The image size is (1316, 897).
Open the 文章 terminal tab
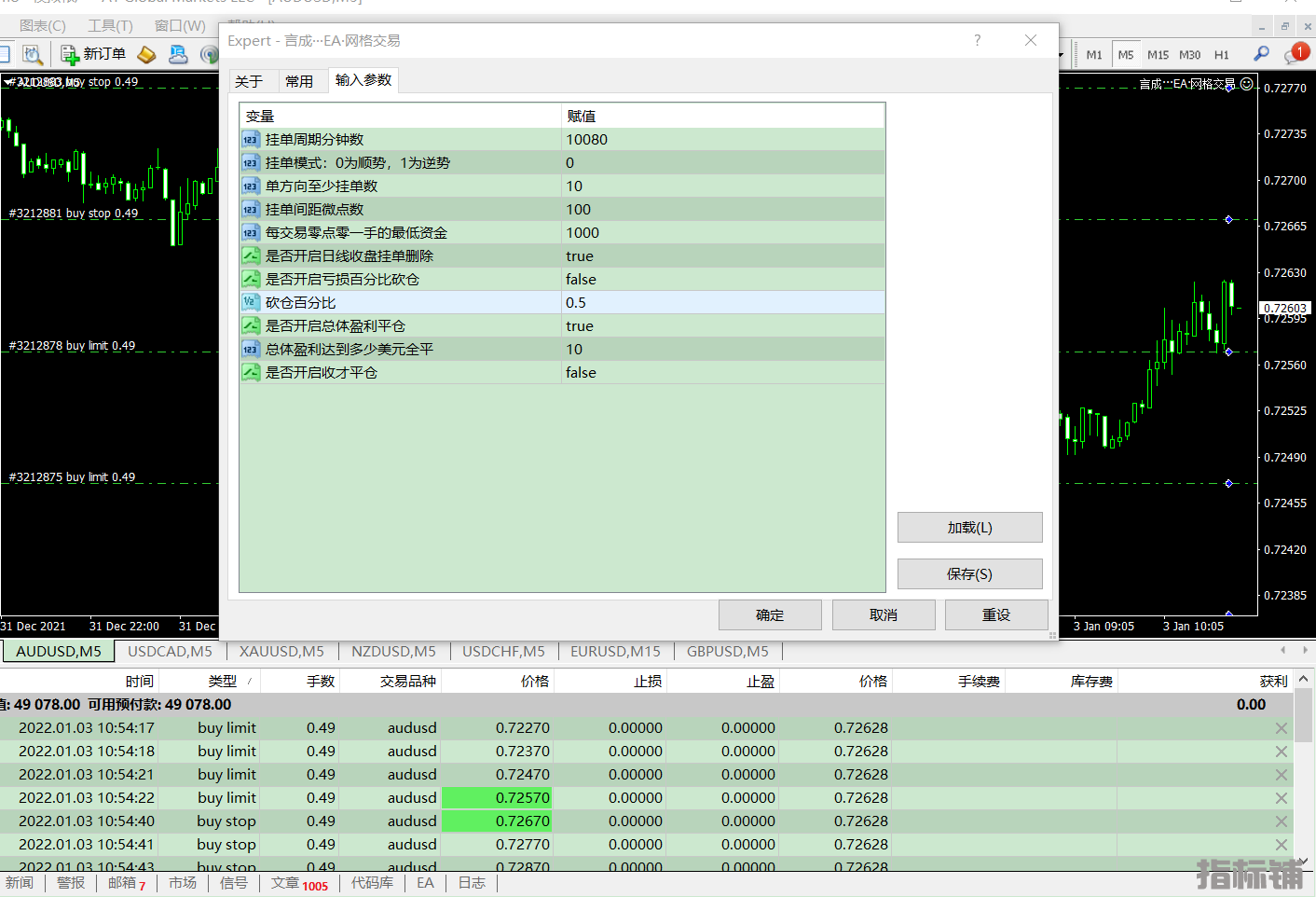(299, 883)
